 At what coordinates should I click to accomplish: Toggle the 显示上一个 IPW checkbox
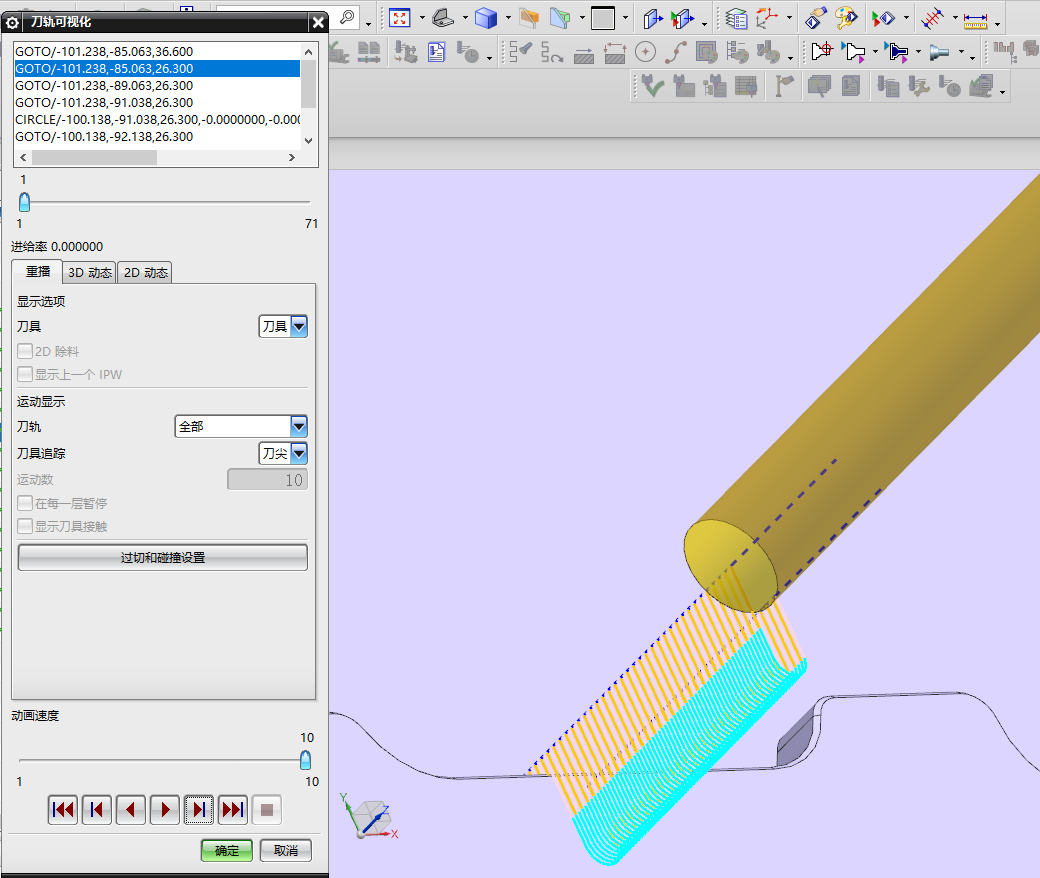coord(25,374)
